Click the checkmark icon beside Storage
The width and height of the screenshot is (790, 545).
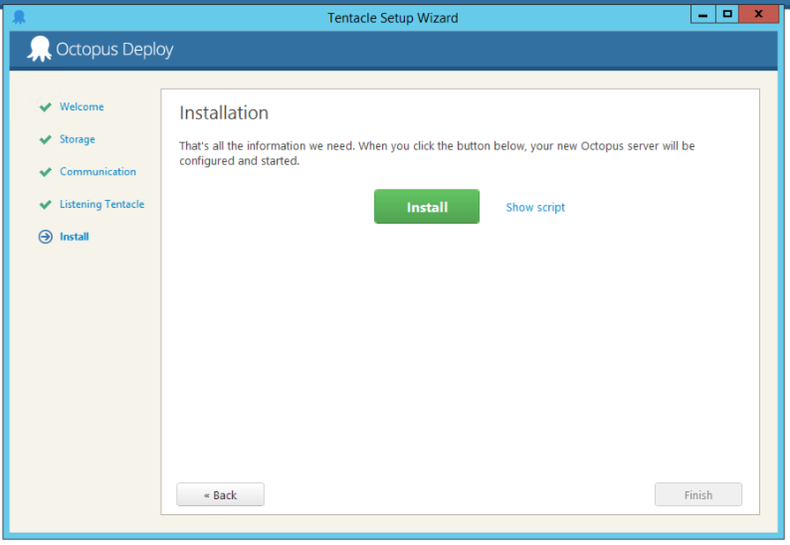coord(45,140)
